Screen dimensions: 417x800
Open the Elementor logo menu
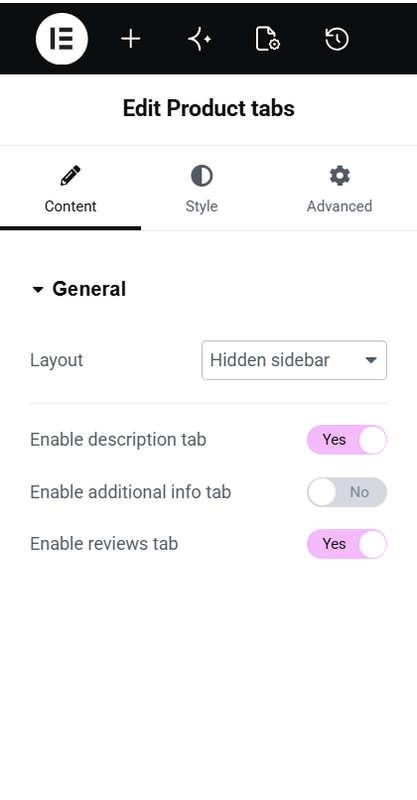(x=62, y=39)
